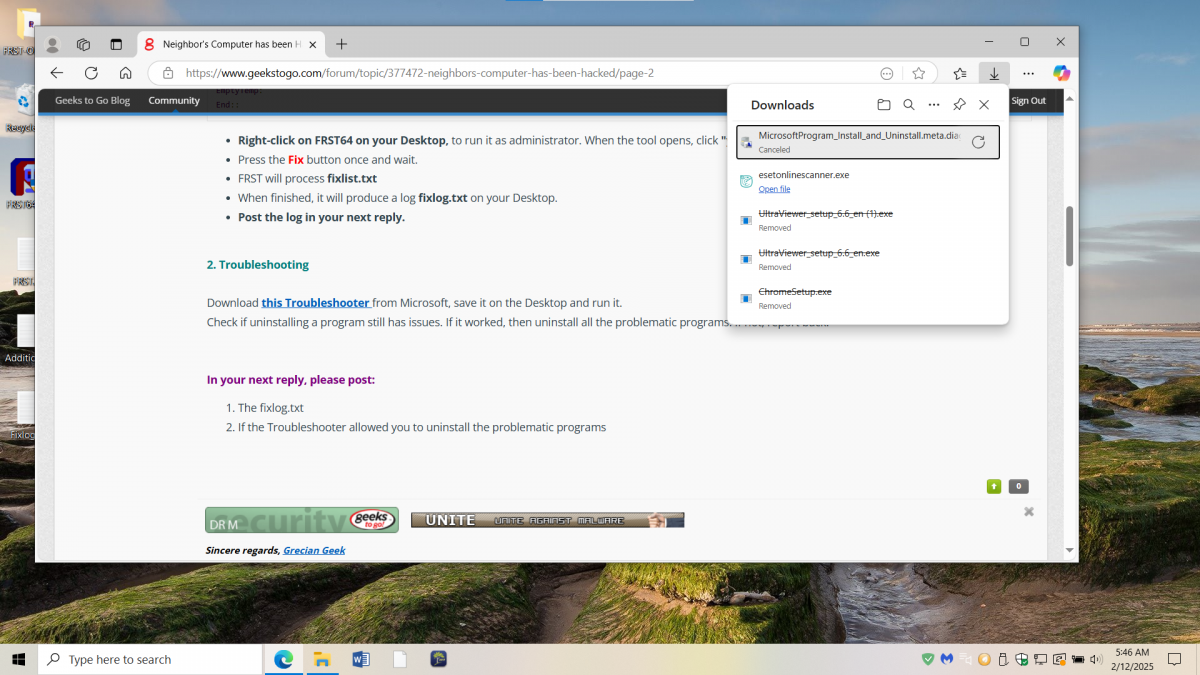Open the address bar page options icon
The image size is (1200, 675).
click(887, 73)
